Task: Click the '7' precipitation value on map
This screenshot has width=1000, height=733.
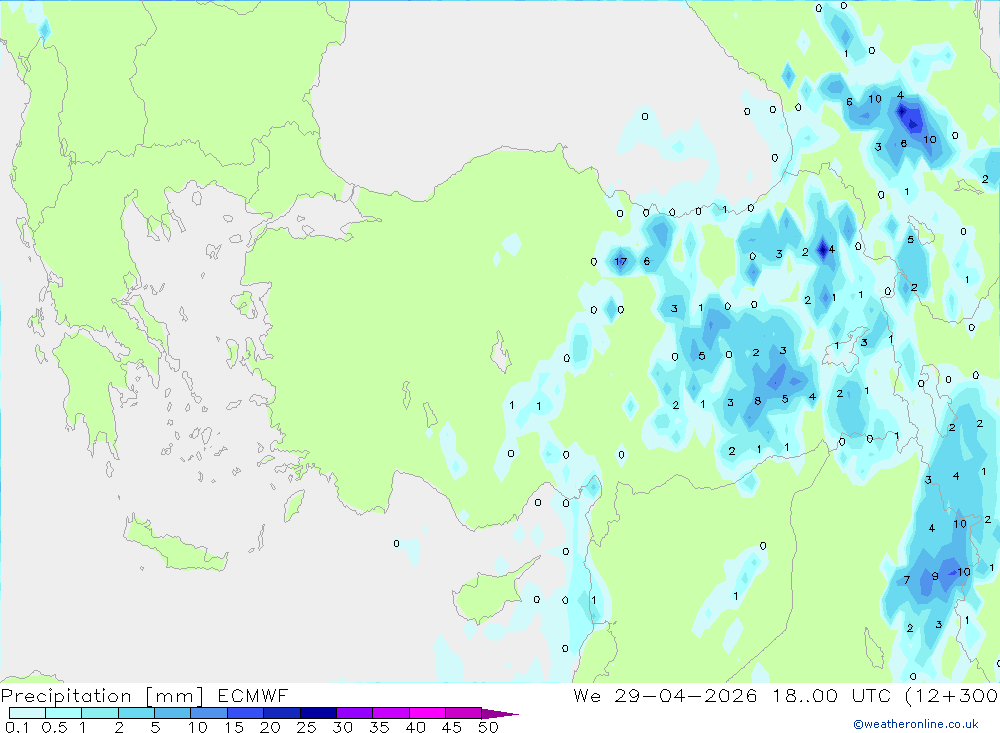Action: pyautogui.click(x=907, y=580)
